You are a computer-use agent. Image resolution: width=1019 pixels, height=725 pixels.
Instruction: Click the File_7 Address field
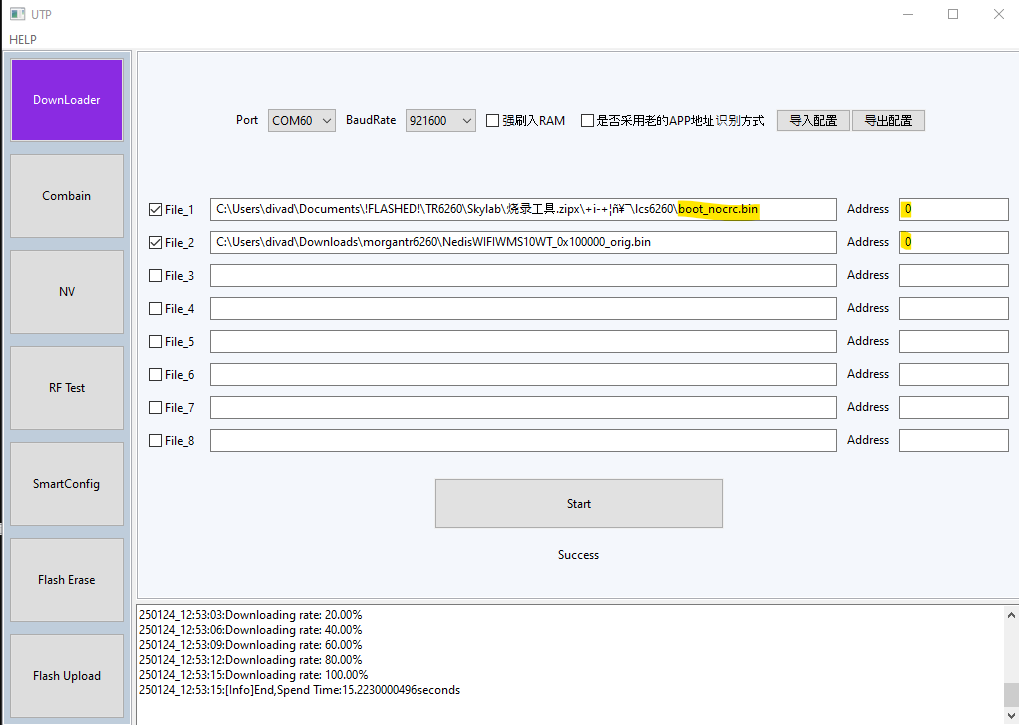point(953,407)
